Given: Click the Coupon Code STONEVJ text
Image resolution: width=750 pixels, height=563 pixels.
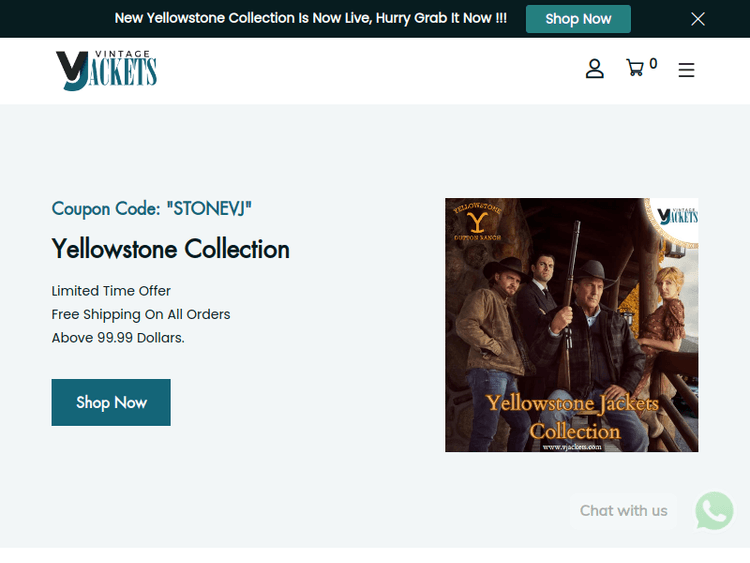Looking at the screenshot, I should [x=152, y=209].
